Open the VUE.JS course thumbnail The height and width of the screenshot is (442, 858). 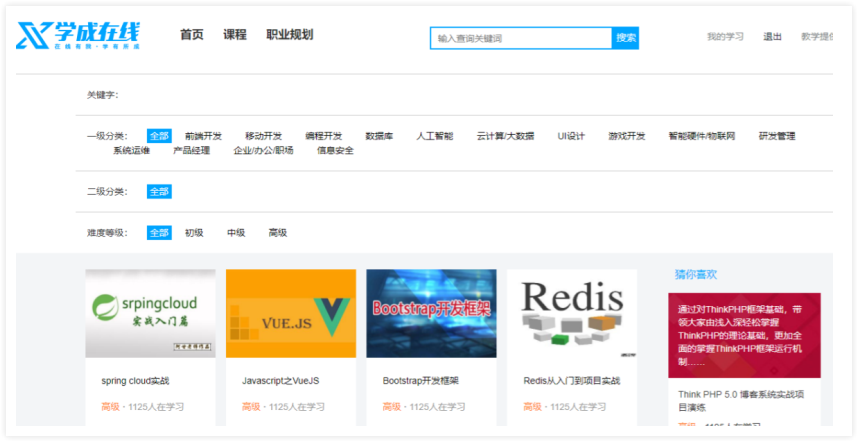[x=291, y=313]
